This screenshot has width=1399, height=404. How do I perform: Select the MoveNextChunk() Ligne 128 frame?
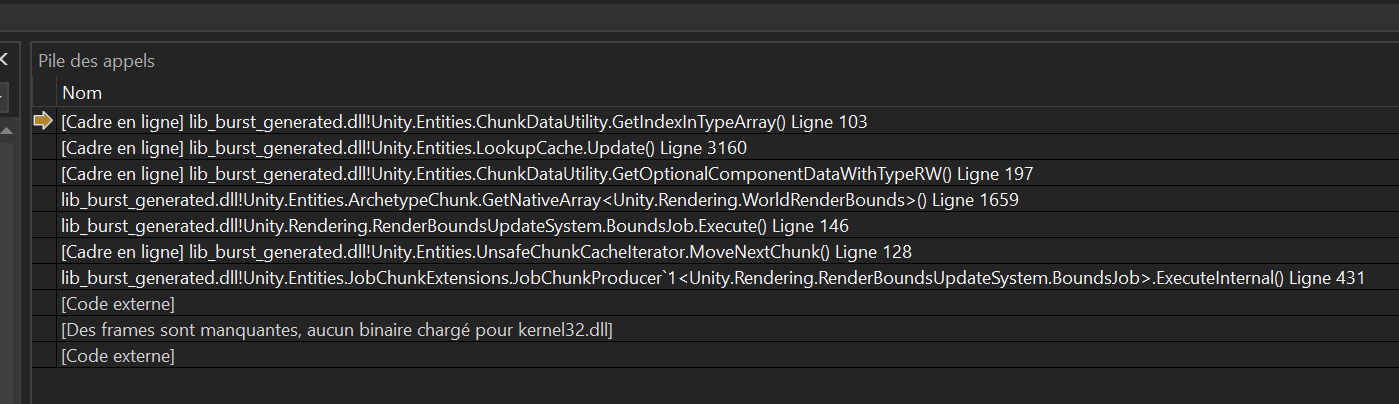pyautogui.click(x=486, y=252)
